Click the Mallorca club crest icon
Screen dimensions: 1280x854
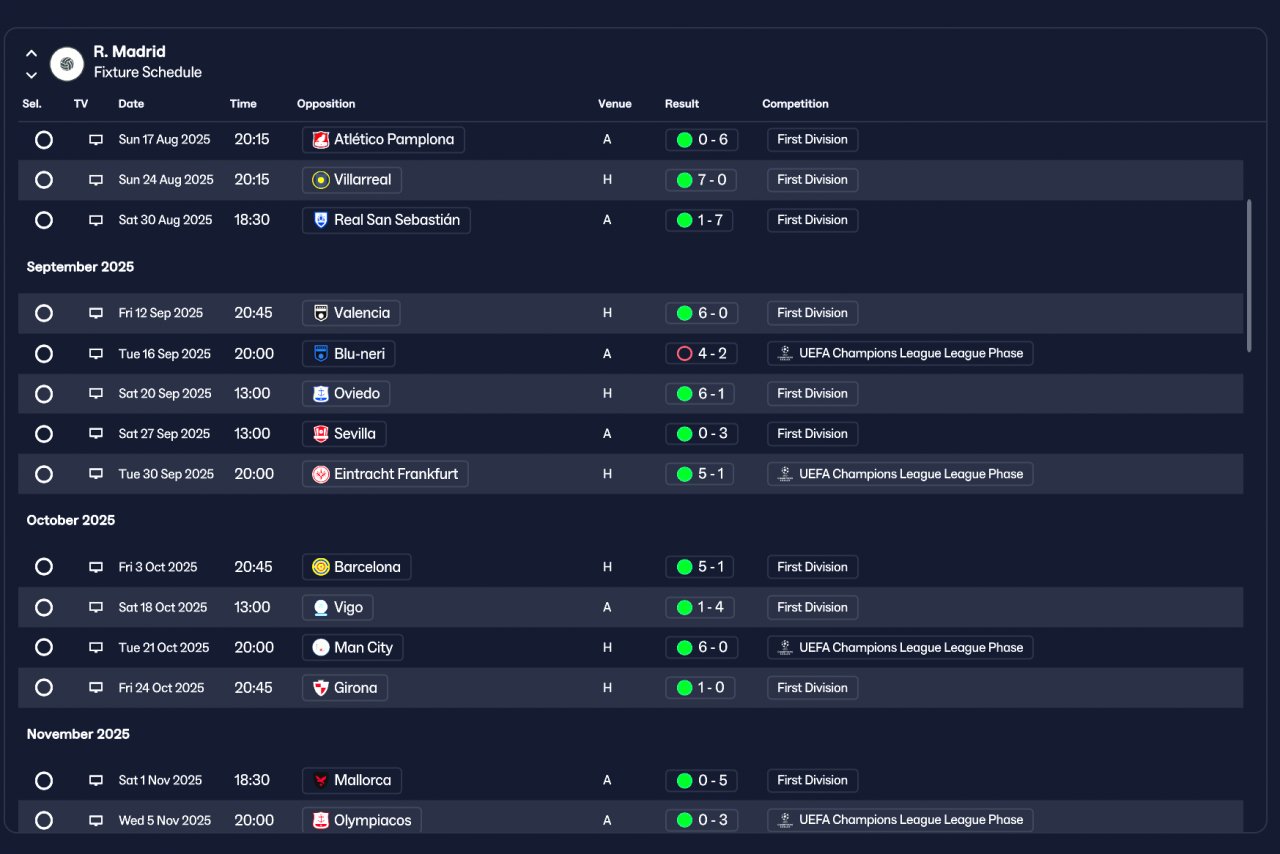pos(320,780)
